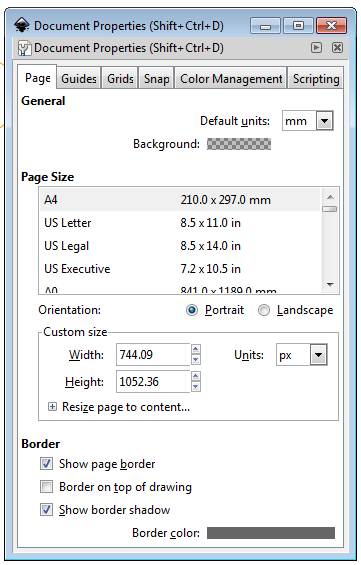Decrease the Height value
Screen dimensions: 361x565
[196, 387]
